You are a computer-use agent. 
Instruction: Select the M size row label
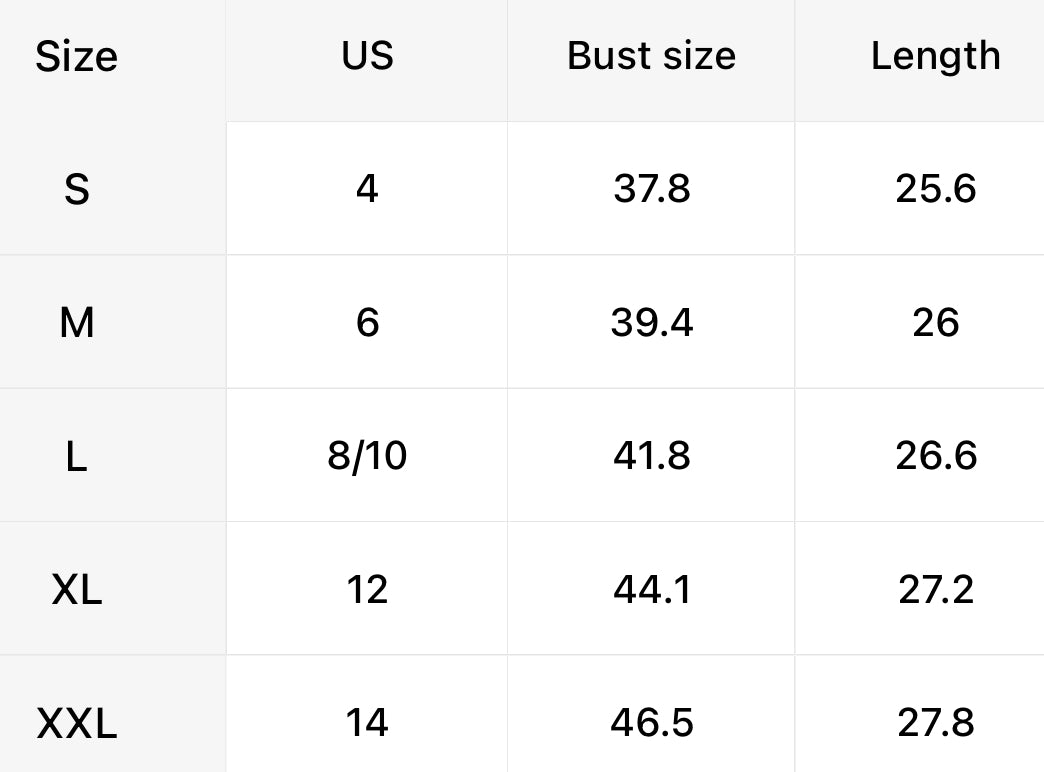coord(77,323)
